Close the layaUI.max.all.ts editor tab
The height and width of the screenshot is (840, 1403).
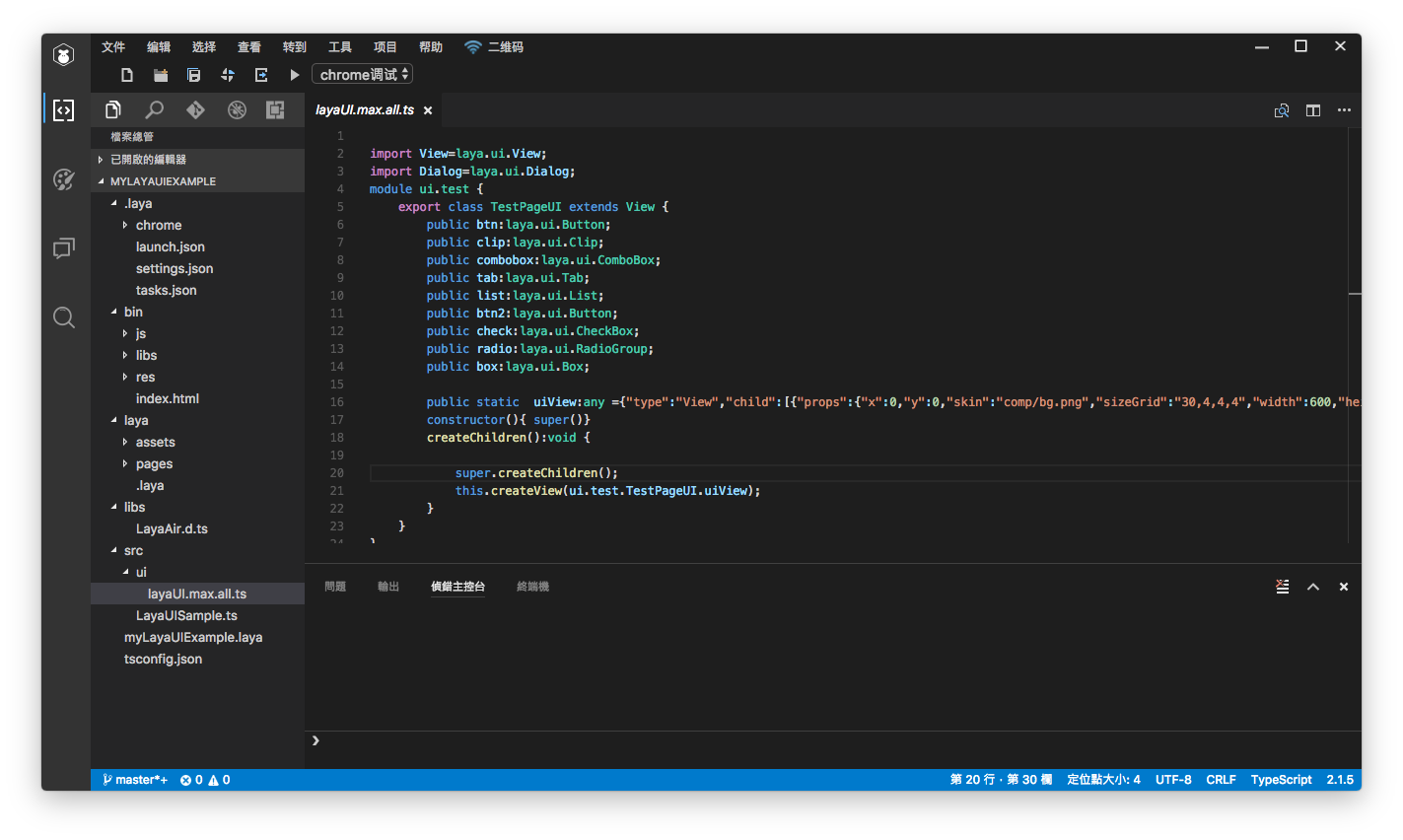point(428,110)
